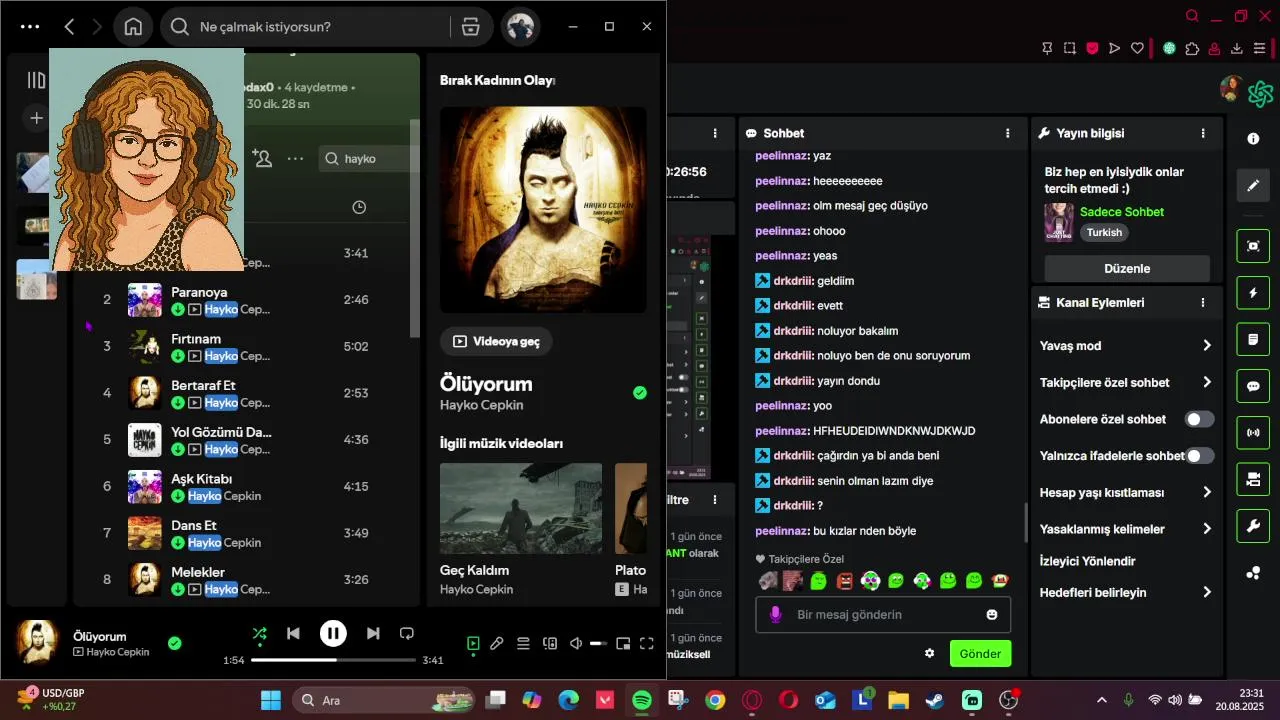The width and height of the screenshot is (1280, 720).
Task: Click liked checkmark beside Ölüyorum in player bar
Action: 175,643
